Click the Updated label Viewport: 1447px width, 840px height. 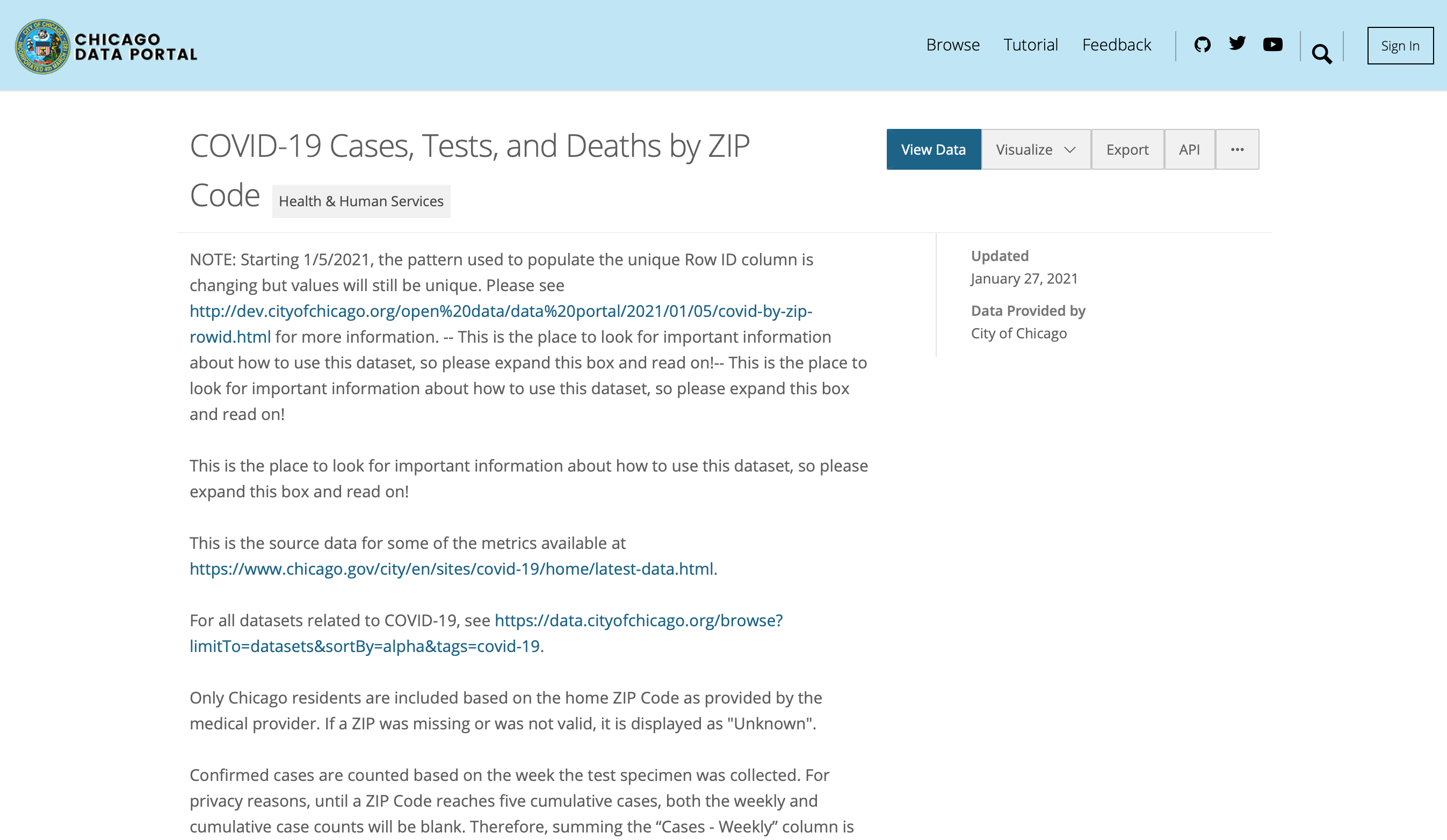click(999, 256)
